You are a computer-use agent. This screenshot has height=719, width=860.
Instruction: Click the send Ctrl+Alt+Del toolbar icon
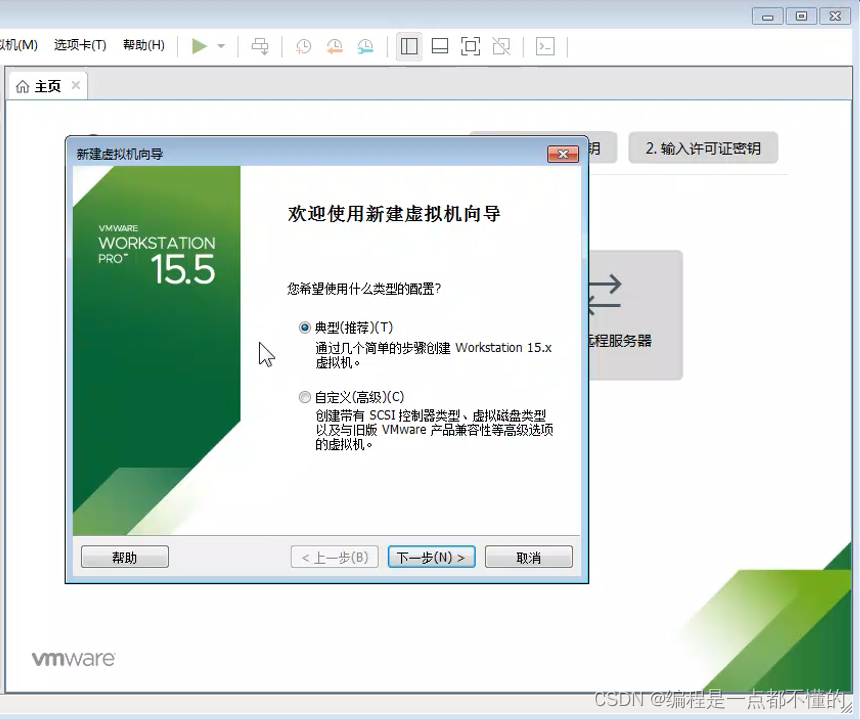click(260, 46)
